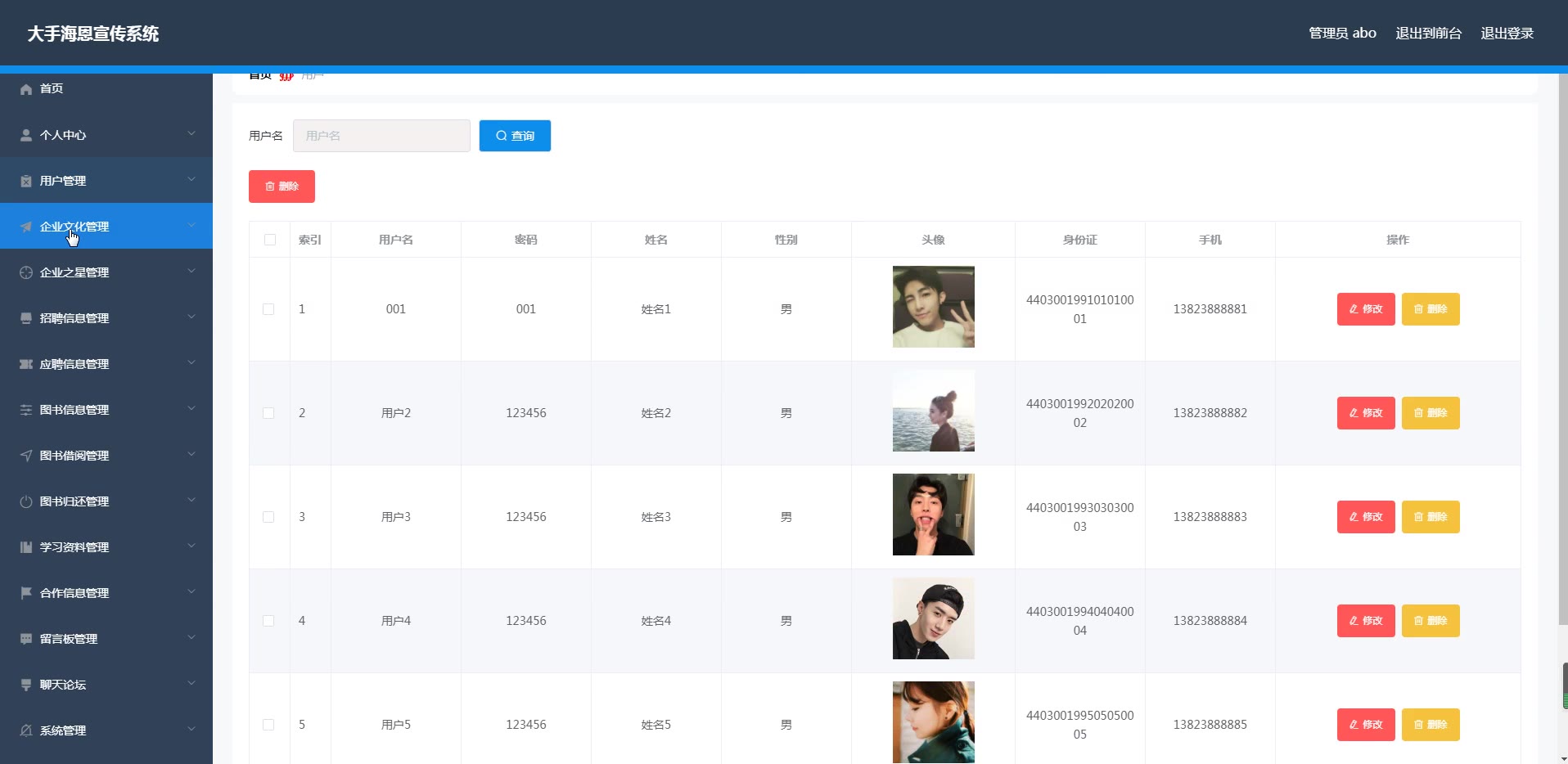This screenshot has width=1568, height=764.
Task: Expand the 图书借阅管理 chevron arrow
Action: point(191,454)
